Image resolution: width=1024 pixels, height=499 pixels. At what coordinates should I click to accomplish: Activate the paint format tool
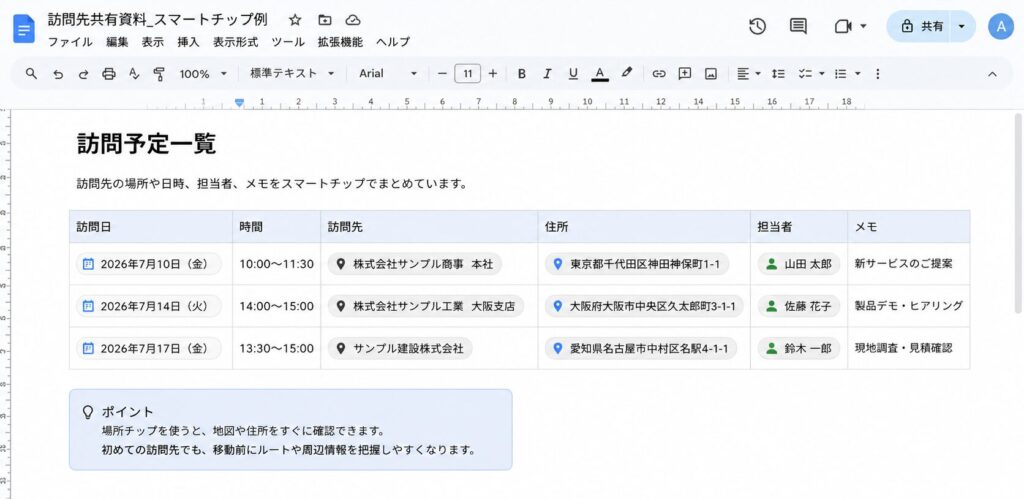(x=159, y=74)
